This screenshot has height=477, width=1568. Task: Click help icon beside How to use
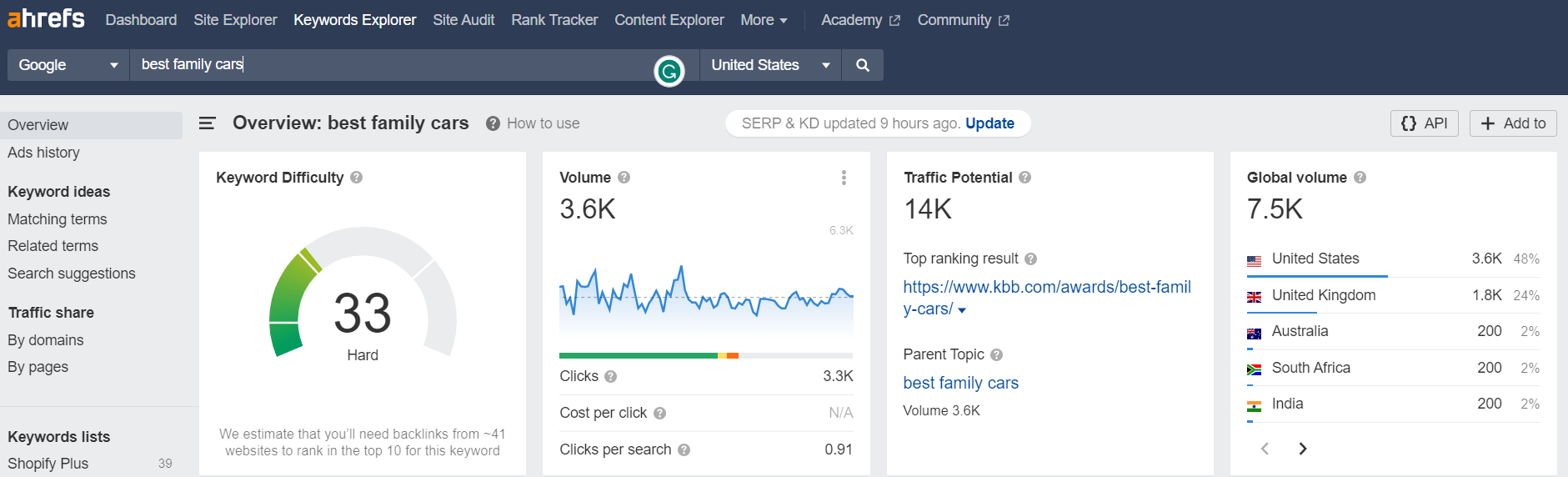[x=493, y=123]
